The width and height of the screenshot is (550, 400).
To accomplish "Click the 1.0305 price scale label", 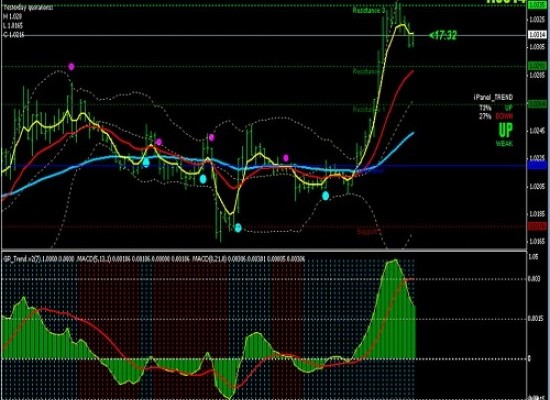I will [x=537, y=46].
